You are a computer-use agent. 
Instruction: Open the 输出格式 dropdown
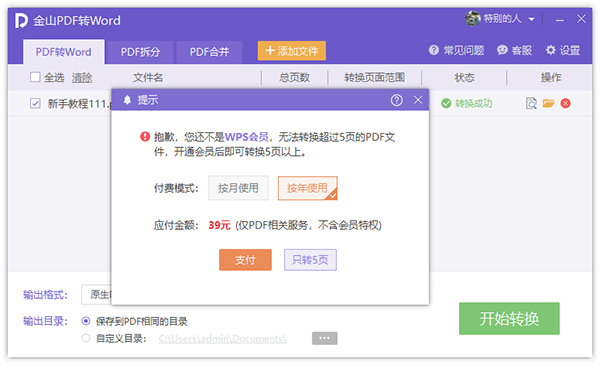[96, 295]
